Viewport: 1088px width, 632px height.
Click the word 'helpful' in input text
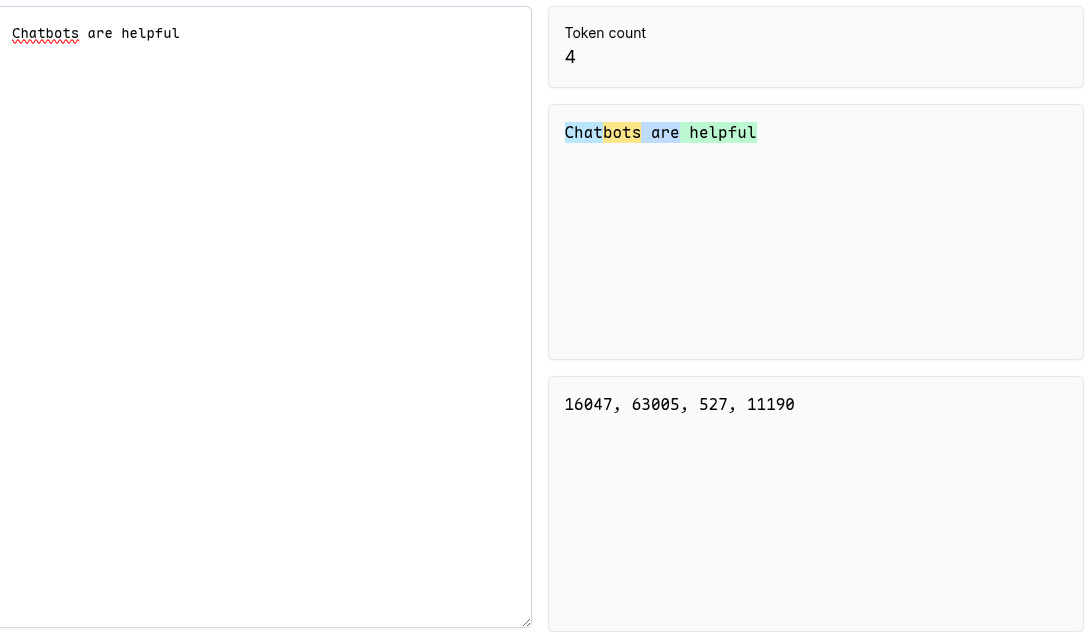pos(150,33)
